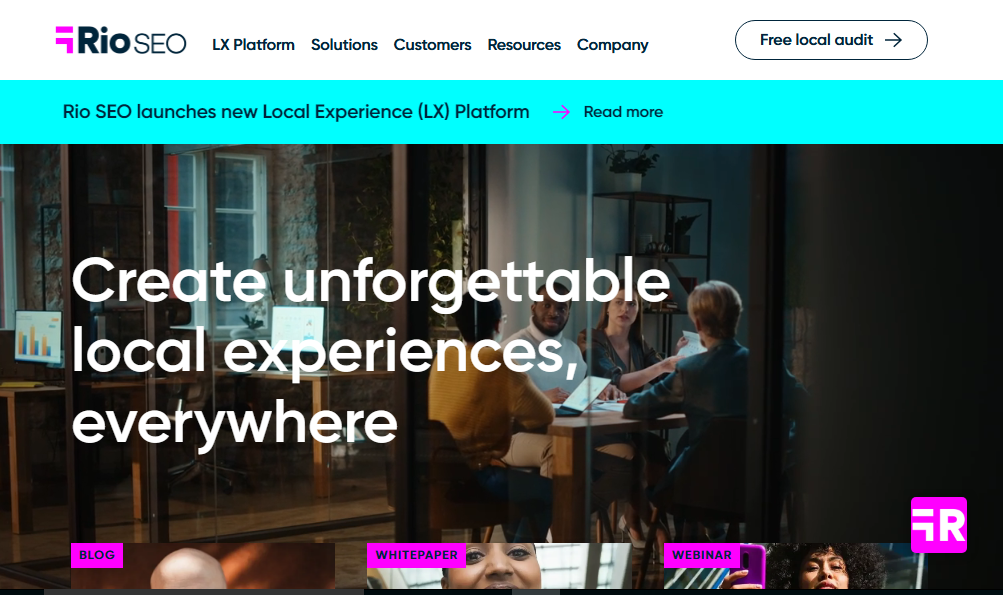Screen dimensions: 1003x595
Task: Open the blog card thumbnail image
Action: (203, 566)
